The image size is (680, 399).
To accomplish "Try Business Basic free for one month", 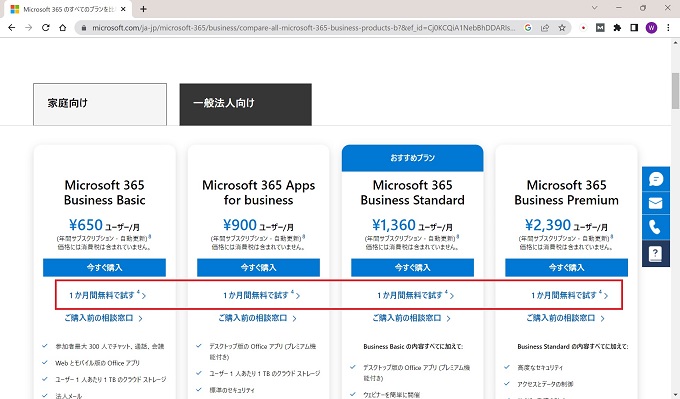I will [107, 295].
